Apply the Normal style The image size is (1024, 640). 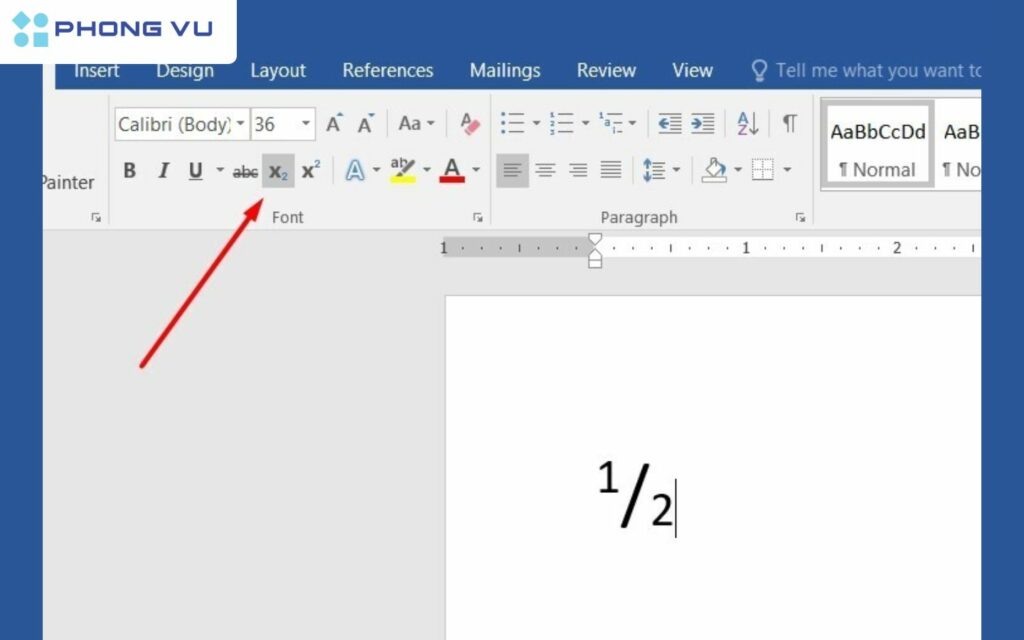(877, 145)
